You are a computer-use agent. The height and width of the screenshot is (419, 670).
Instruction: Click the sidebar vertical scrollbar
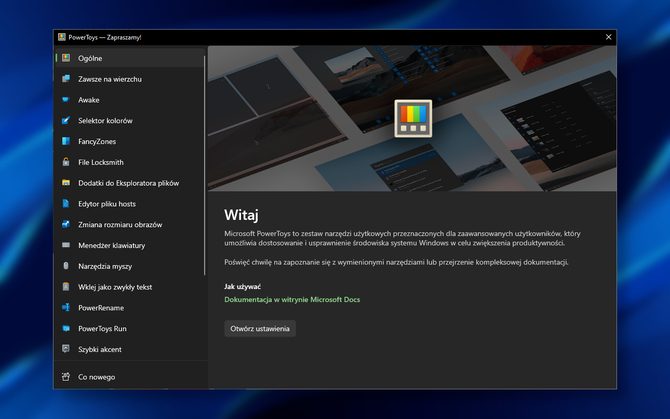(x=205, y=166)
